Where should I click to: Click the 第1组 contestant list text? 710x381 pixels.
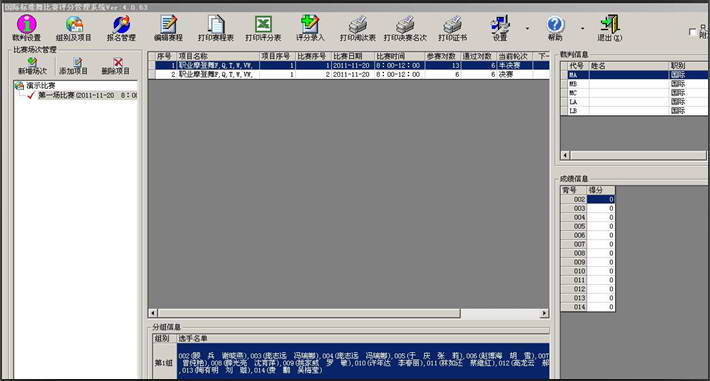click(363, 363)
